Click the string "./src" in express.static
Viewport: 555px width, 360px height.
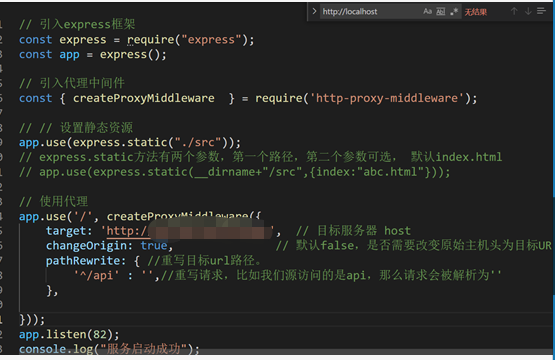[x=198, y=142]
